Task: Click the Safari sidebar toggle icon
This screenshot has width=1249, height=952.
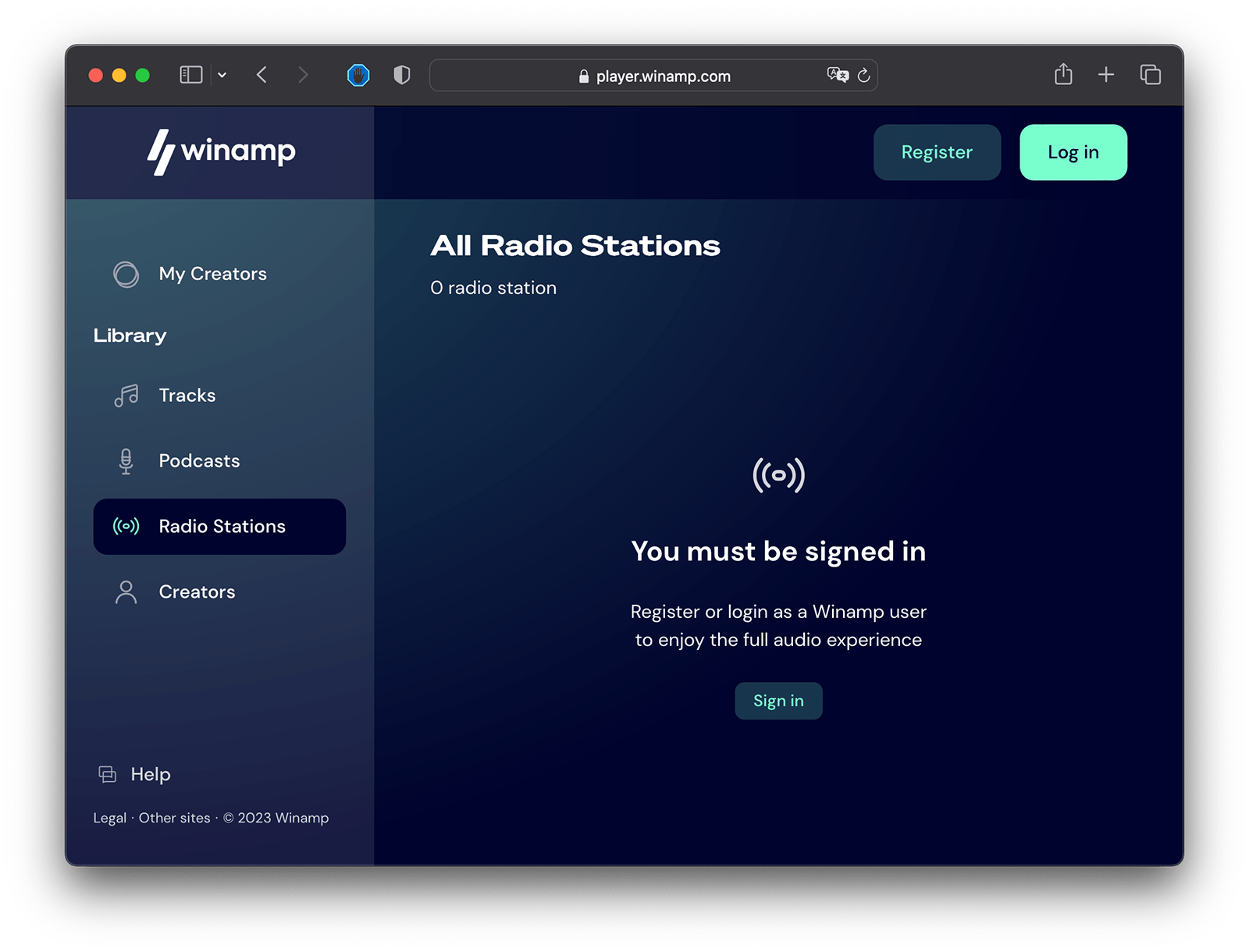Action: click(191, 75)
